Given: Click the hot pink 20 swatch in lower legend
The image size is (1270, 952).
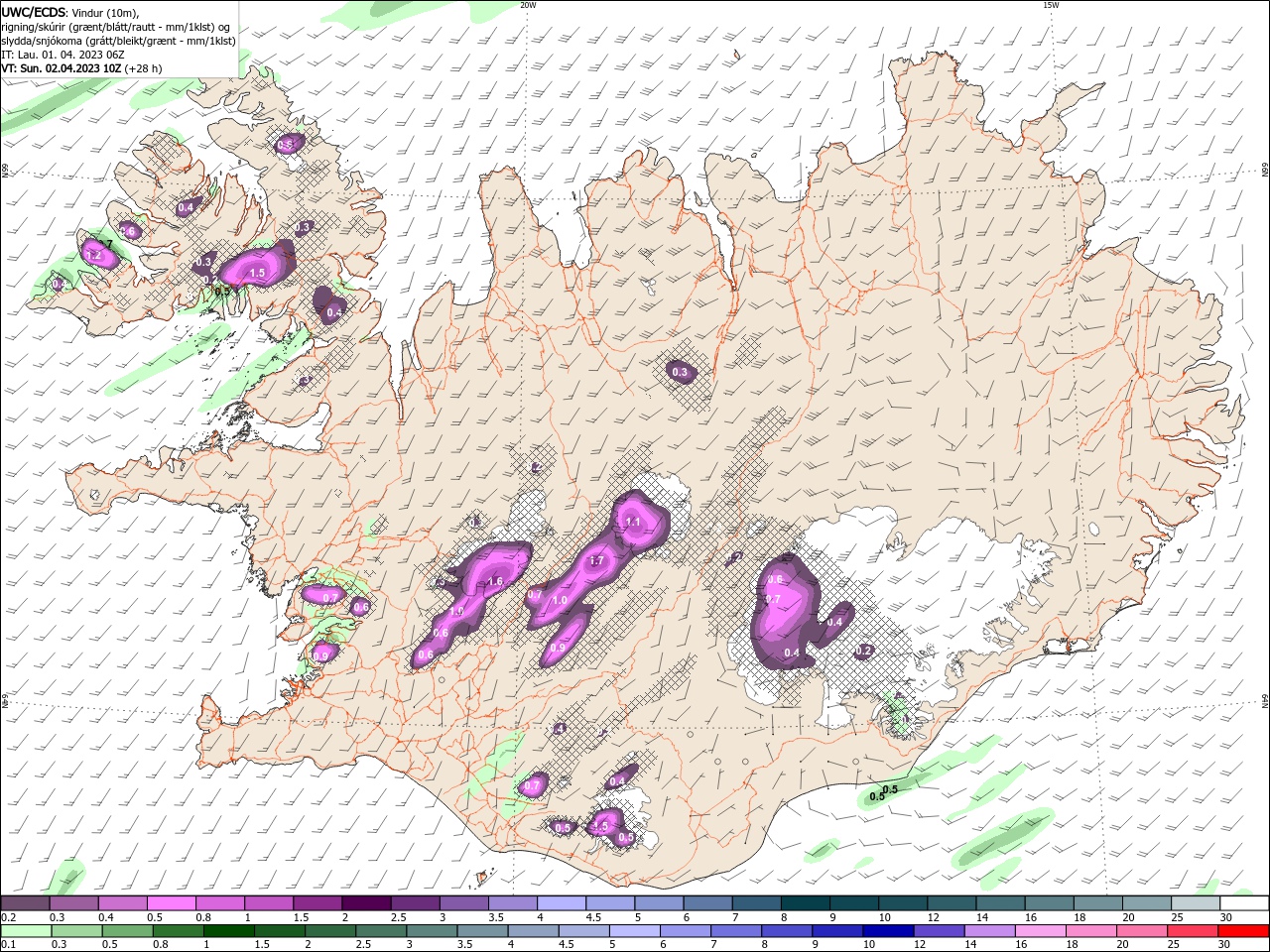Looking at the screenshot, I should 1141,931.
